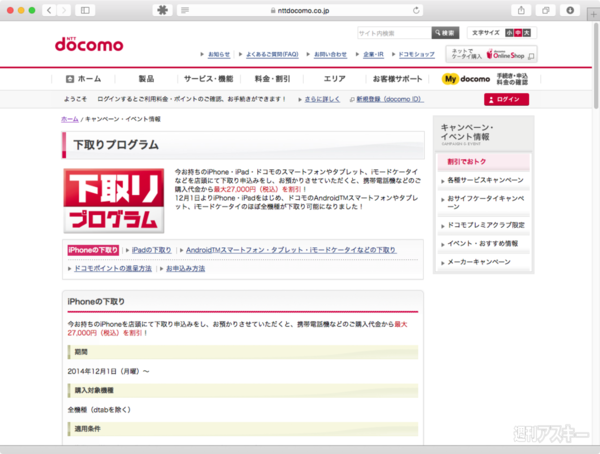Viewport: 600px width, 454px height.
Task: Click the extension puzzle icon in toolbar
Action: [163, 10]
